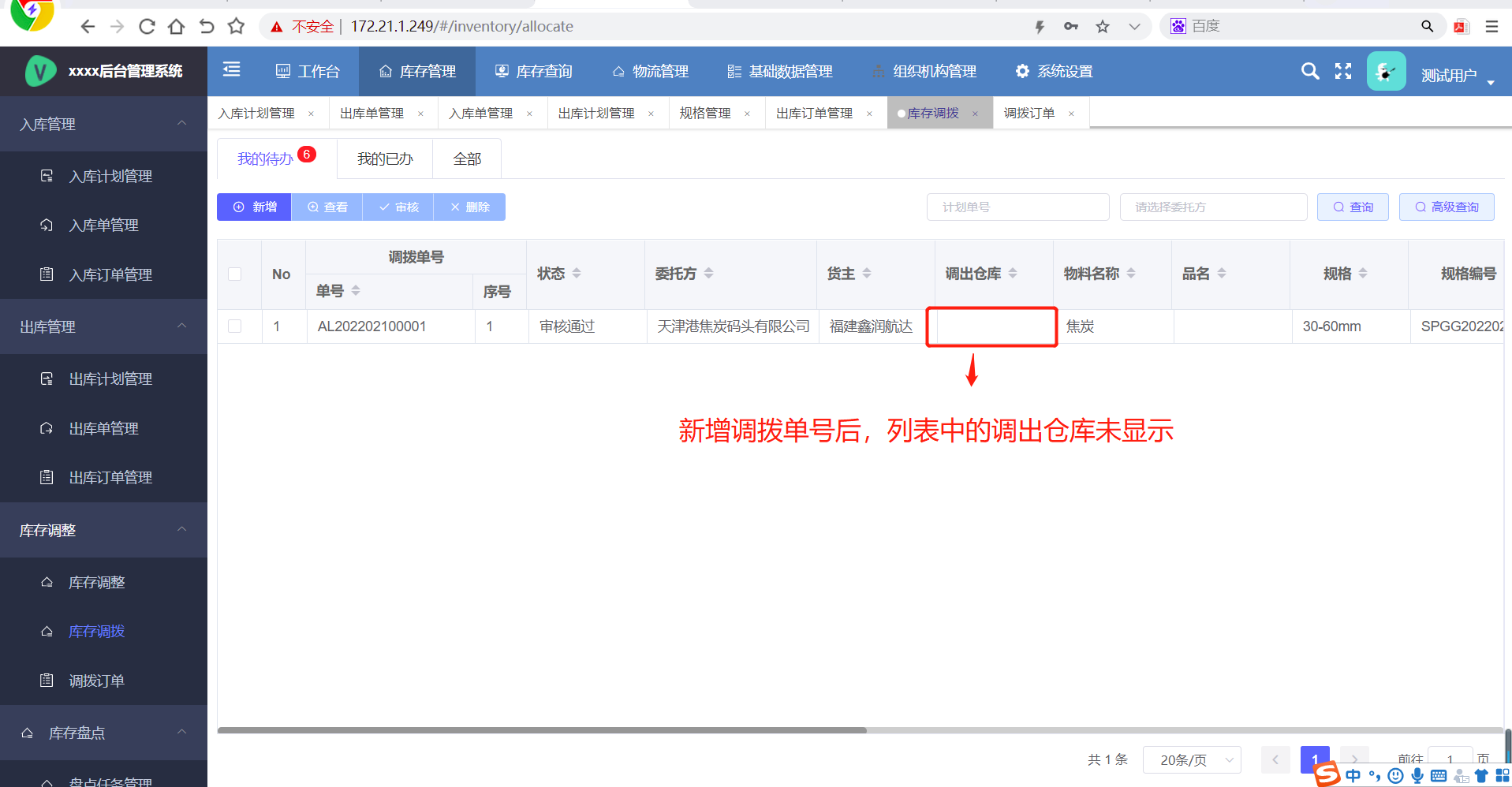1512x787 pixels.
Task: Click the page 1 pagination button
Action: click(1315, 759)
